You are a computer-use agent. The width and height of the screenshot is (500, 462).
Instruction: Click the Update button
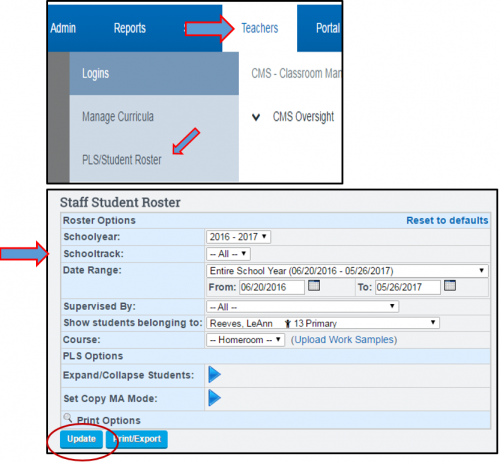pos(81,439)
